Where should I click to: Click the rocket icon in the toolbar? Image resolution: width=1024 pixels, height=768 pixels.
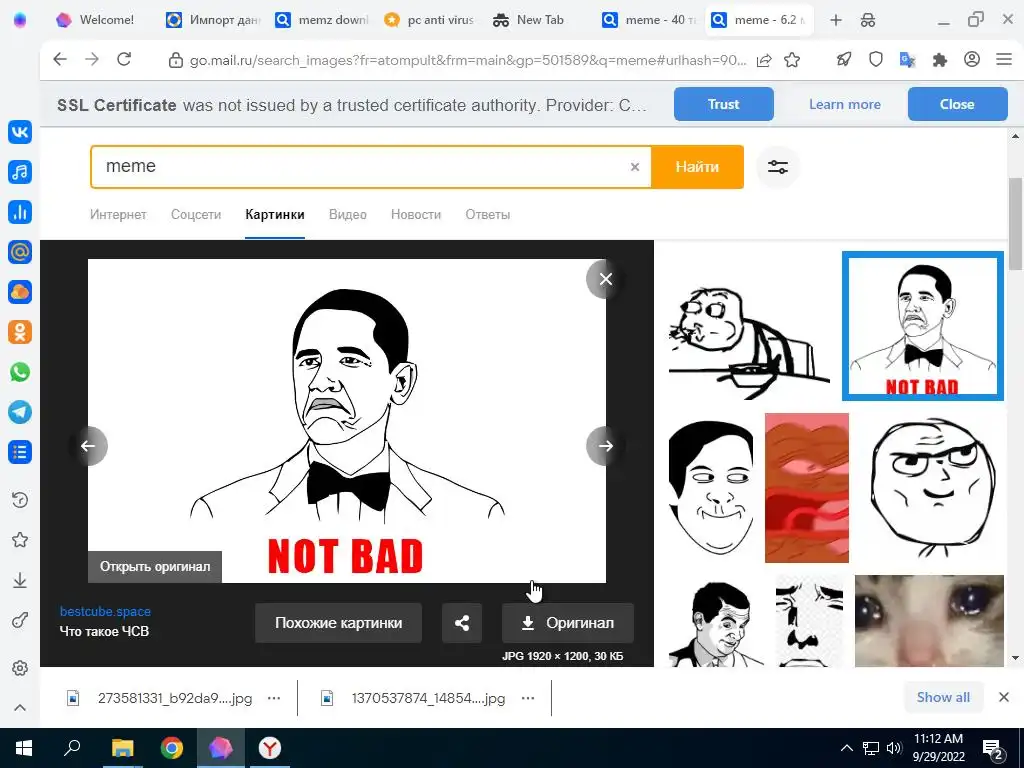(844, 59)
